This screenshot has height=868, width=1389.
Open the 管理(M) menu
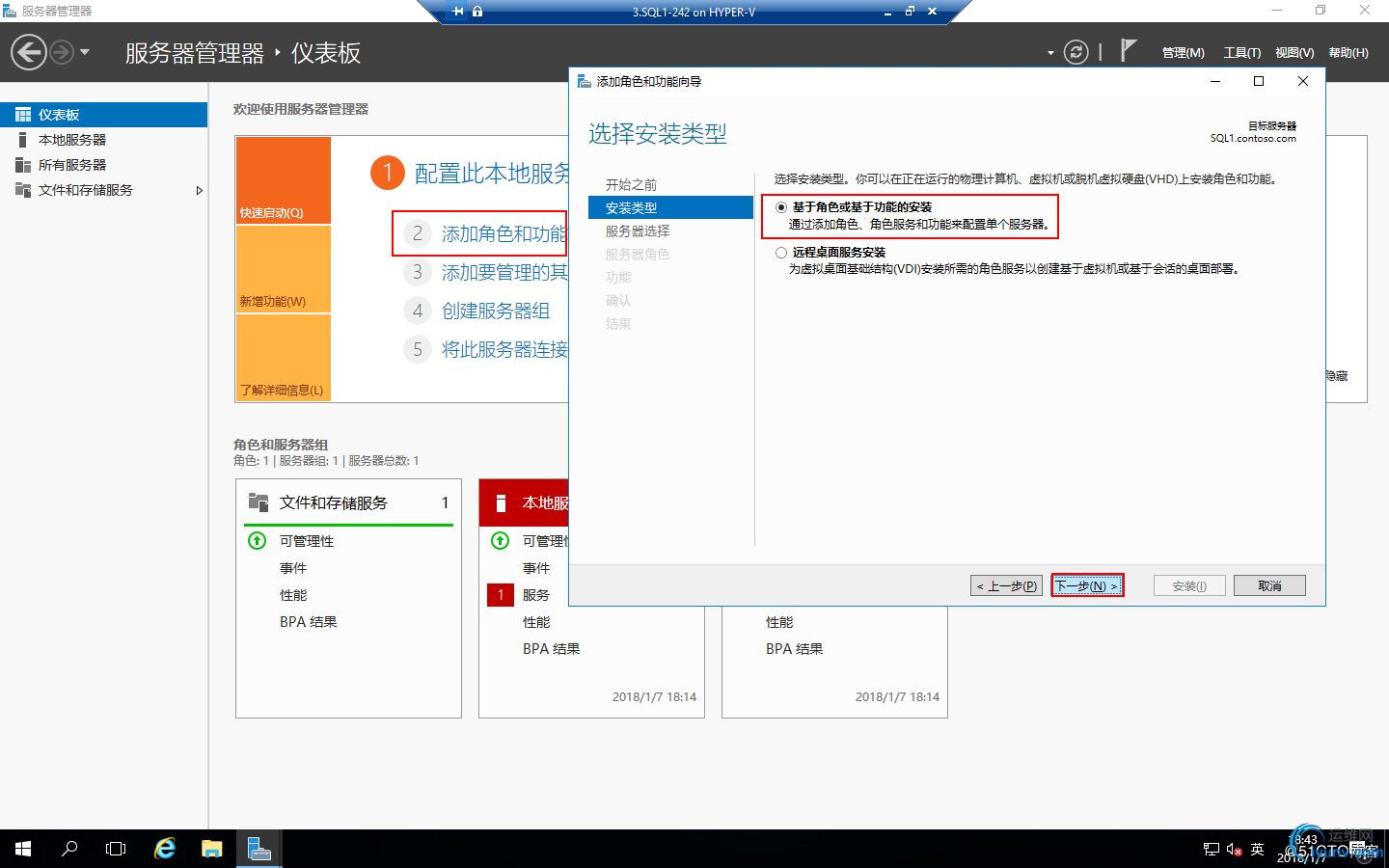coord(1183,53)
